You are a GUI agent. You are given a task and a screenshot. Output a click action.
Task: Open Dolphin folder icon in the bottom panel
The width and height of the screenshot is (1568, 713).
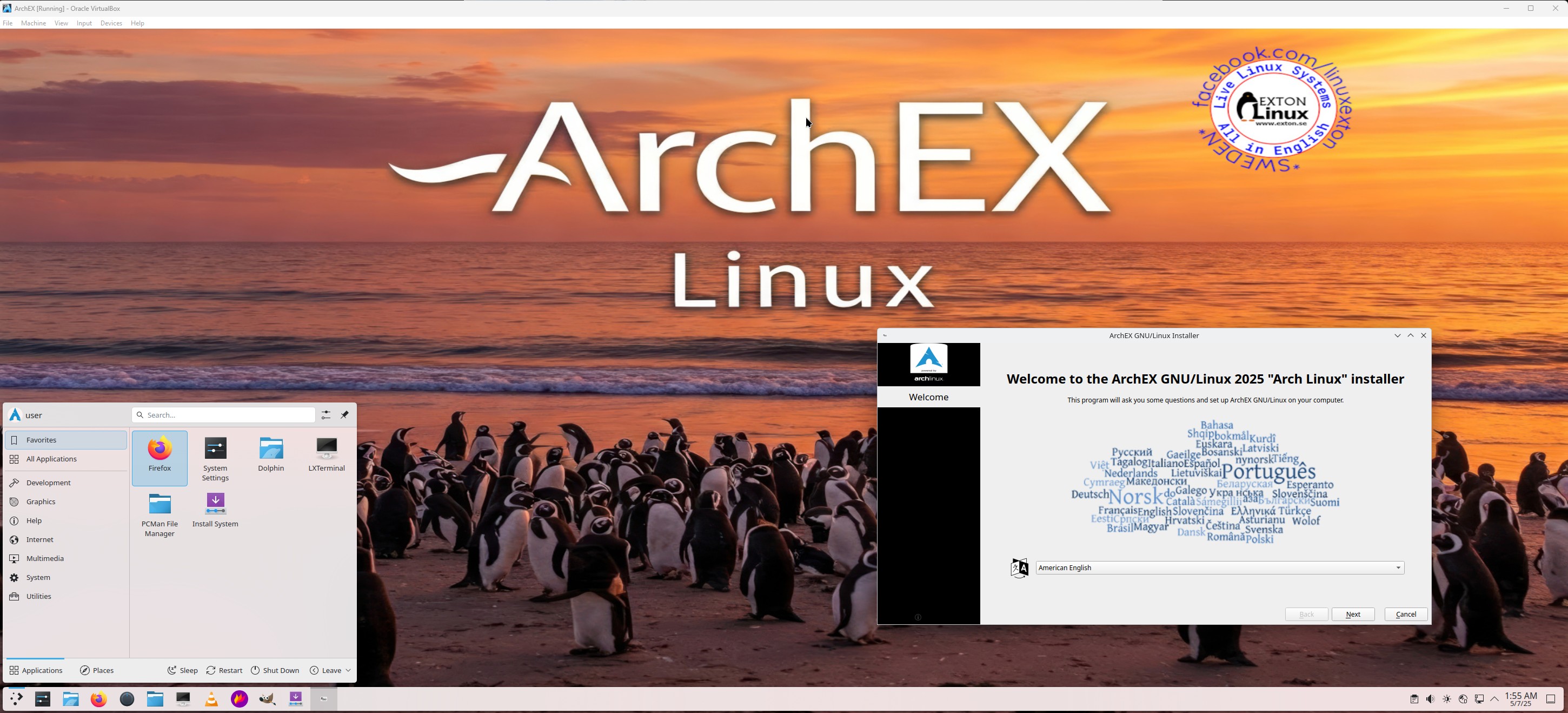[71, 699]
